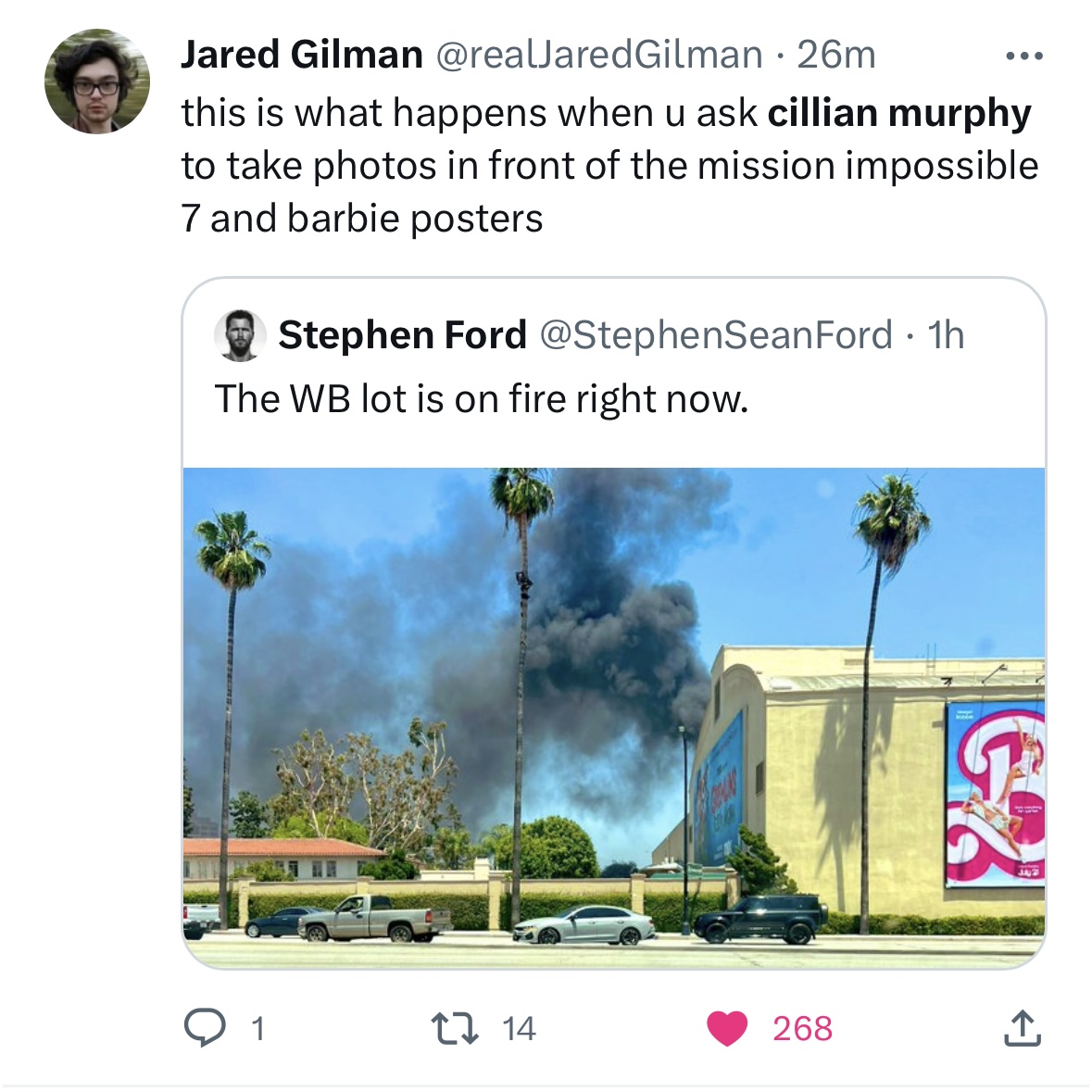This screenshot has width=1092, height=1092.
Task: Unlike the tweet via pink heart icon
Action: point(727,1029)
